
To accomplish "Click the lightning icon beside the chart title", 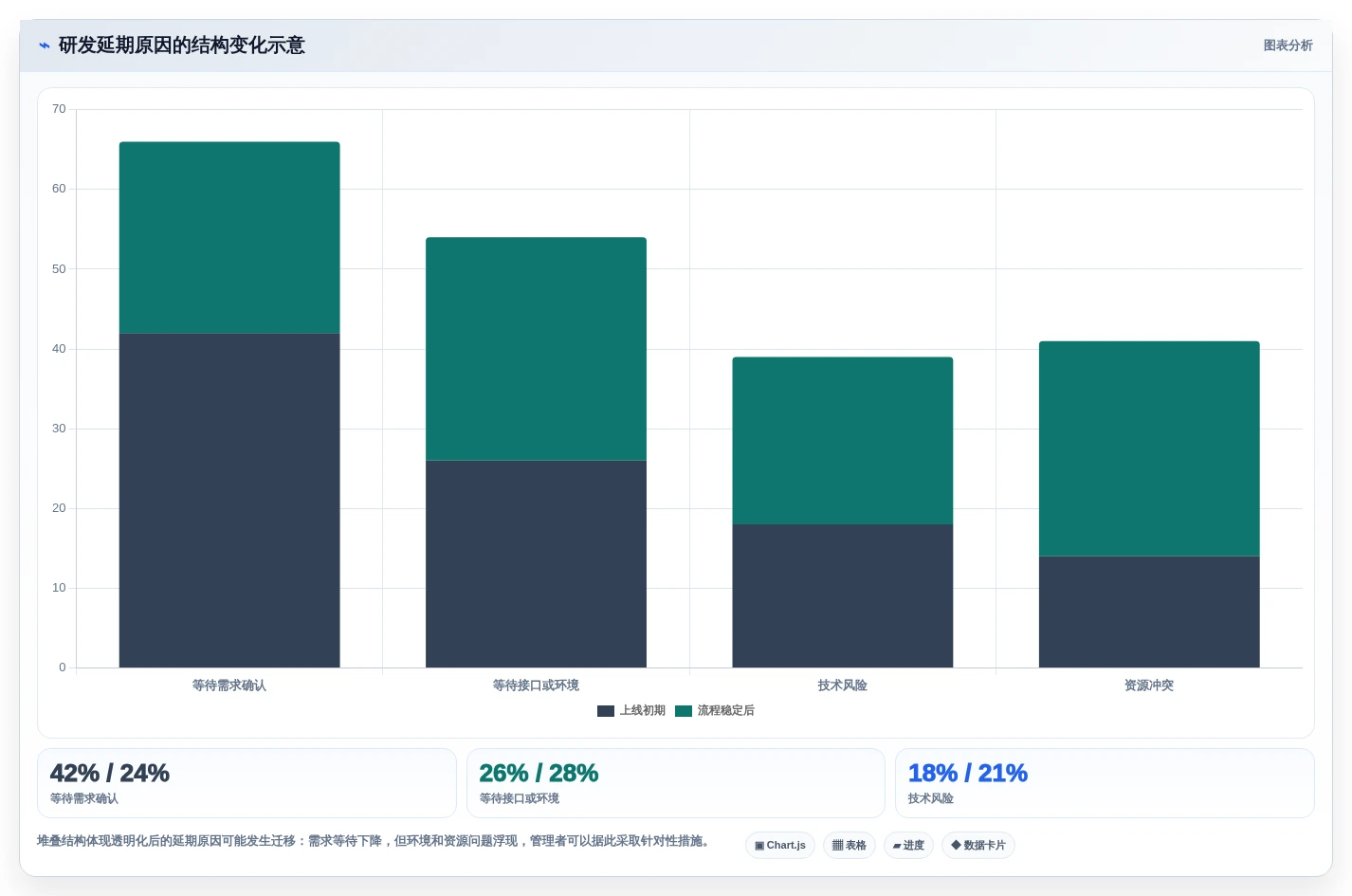I will [44, 46].
